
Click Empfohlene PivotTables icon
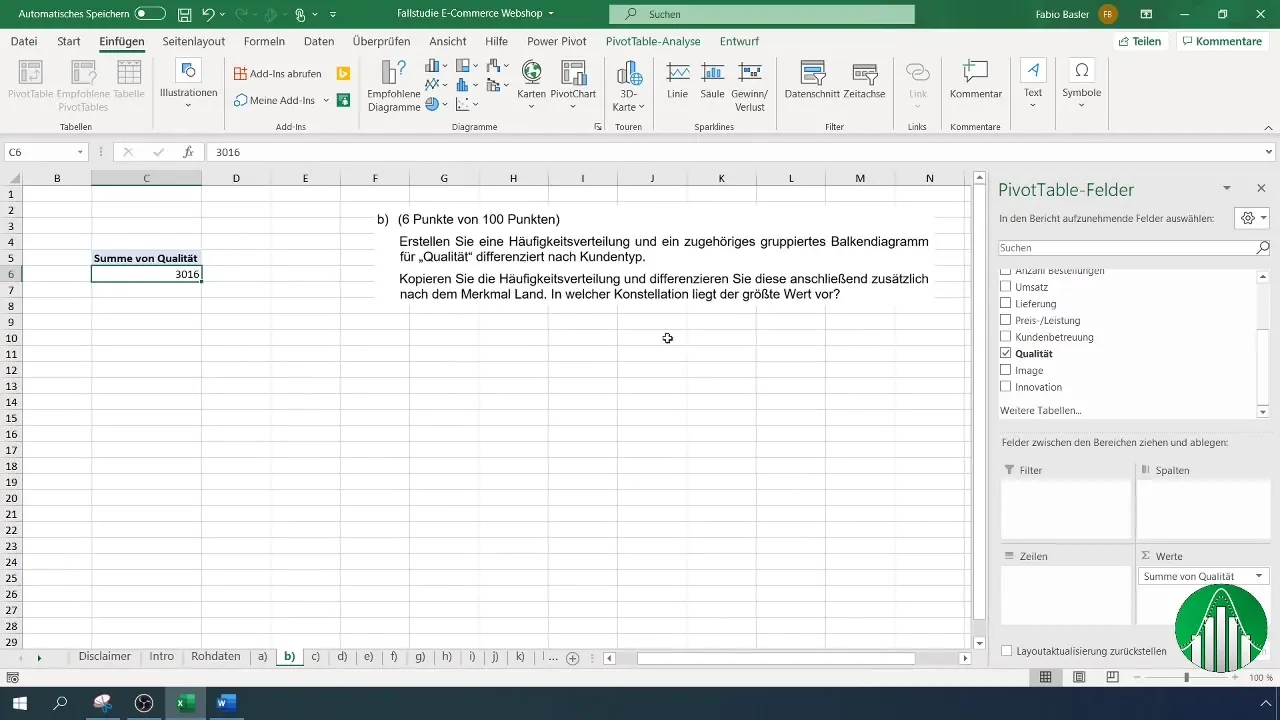(x=83, y=84)
